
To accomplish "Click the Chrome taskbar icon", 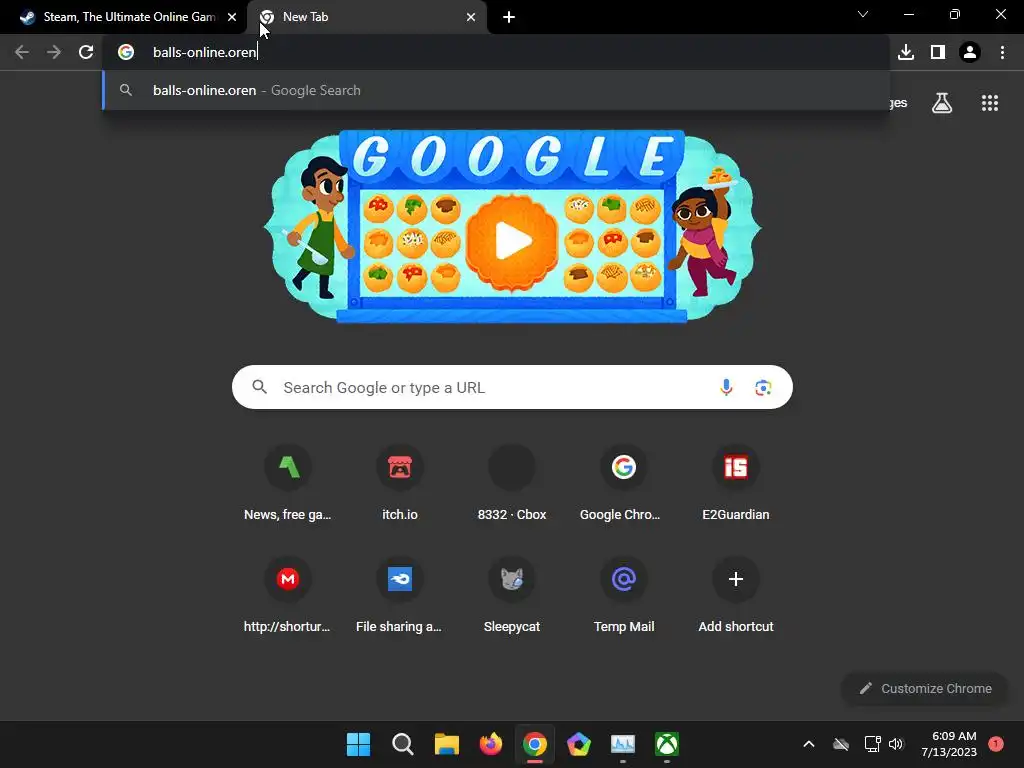I will pyautogui.click(x=534, y=744).
